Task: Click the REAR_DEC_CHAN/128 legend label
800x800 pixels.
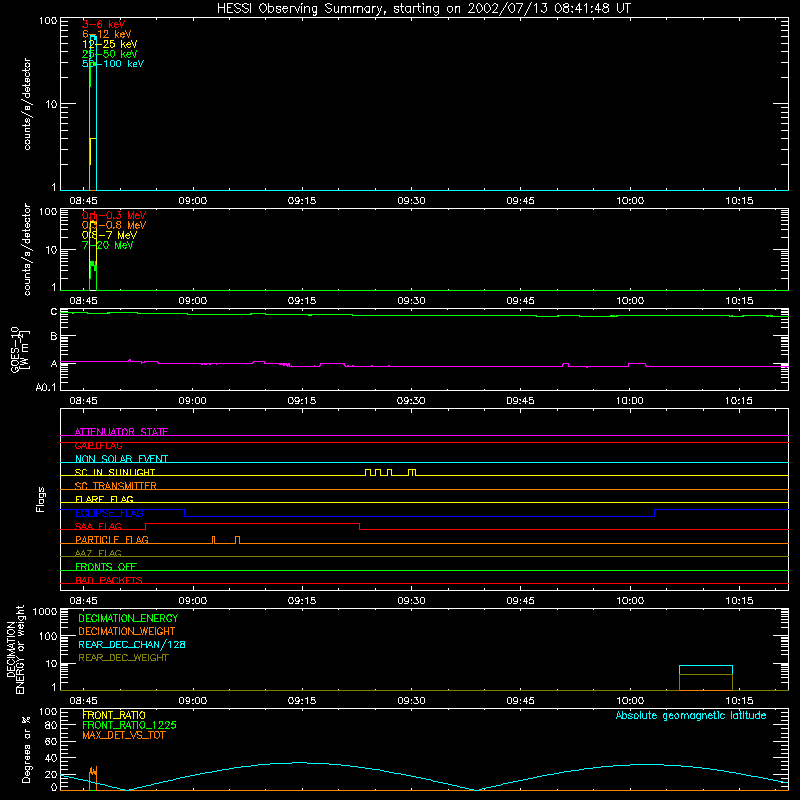Action: click(x=132, y=644)
